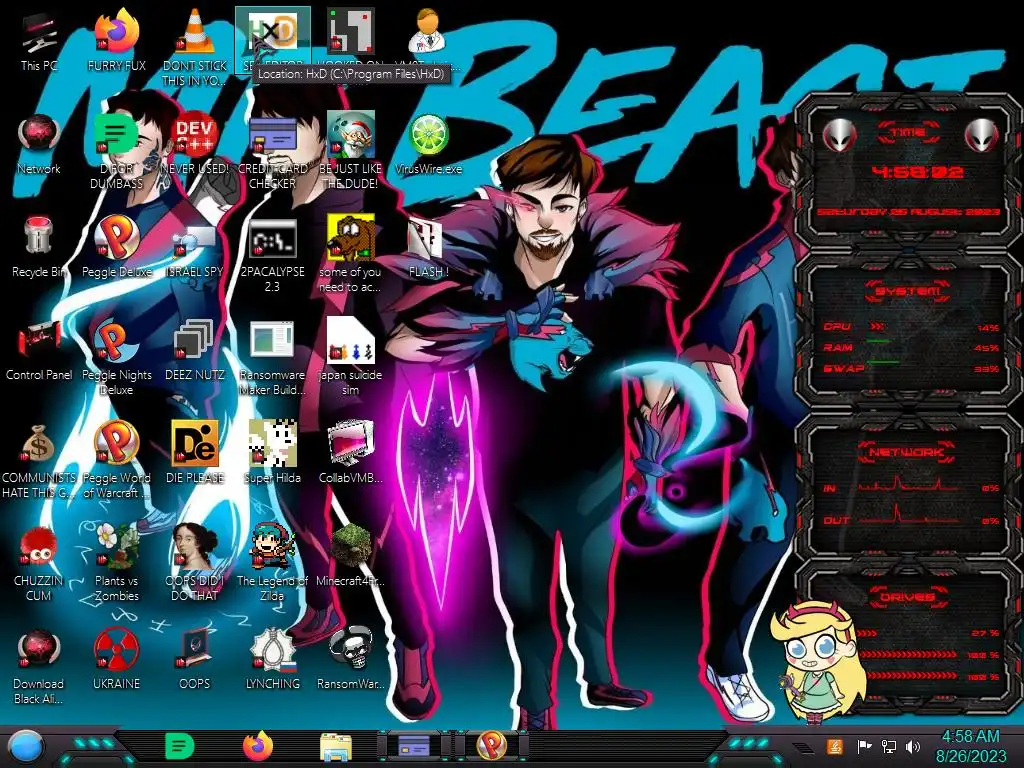The image size is (1024, 768).
Task: Click the TIME header in the gadget
Action: pos(908,133)
